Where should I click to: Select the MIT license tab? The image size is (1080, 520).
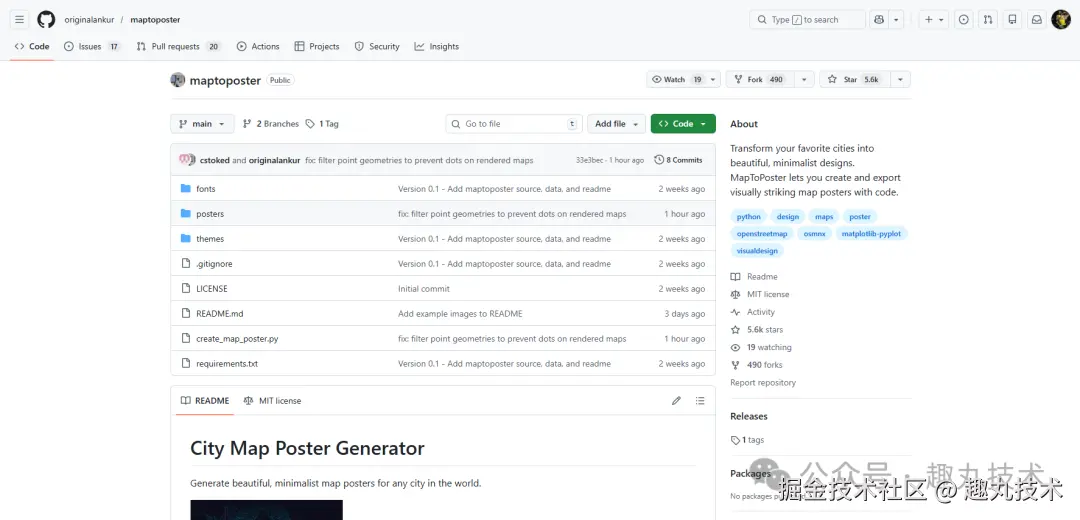[272, 401]
